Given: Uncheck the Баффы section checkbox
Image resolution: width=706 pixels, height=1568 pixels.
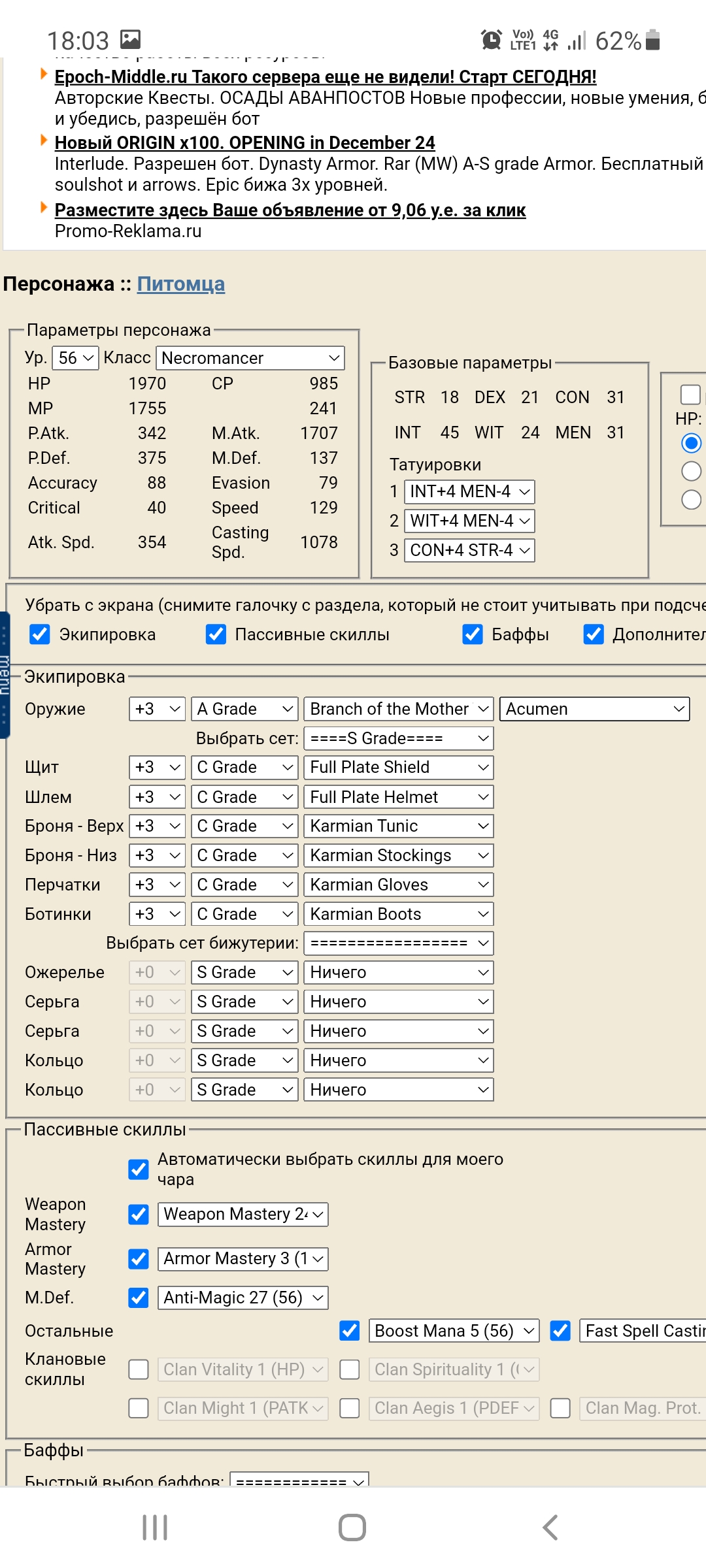Looking at the screenshot, I should coord(473,634).
